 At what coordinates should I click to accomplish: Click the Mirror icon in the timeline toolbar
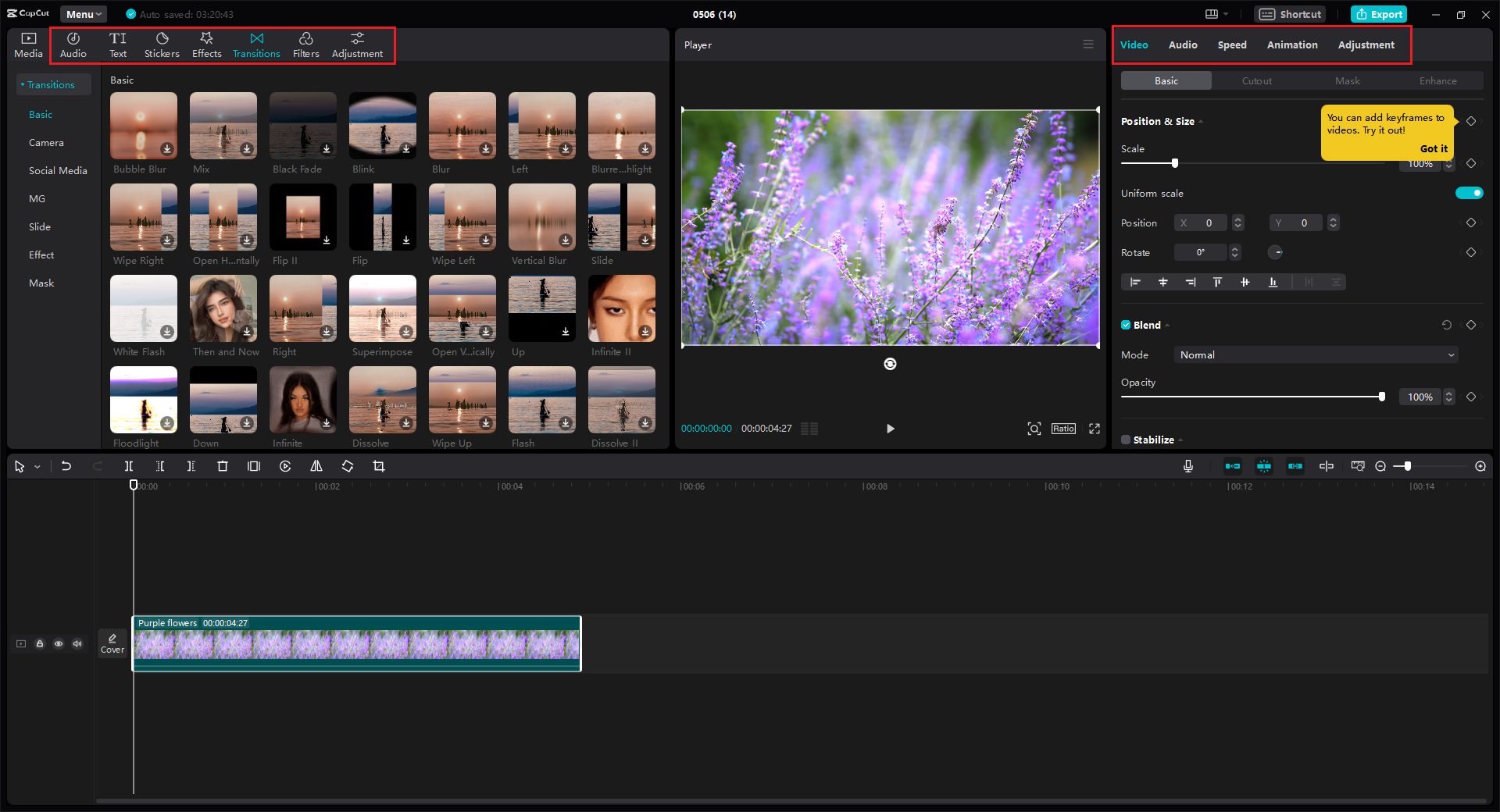pyautogui.click(x=316, y=466)
